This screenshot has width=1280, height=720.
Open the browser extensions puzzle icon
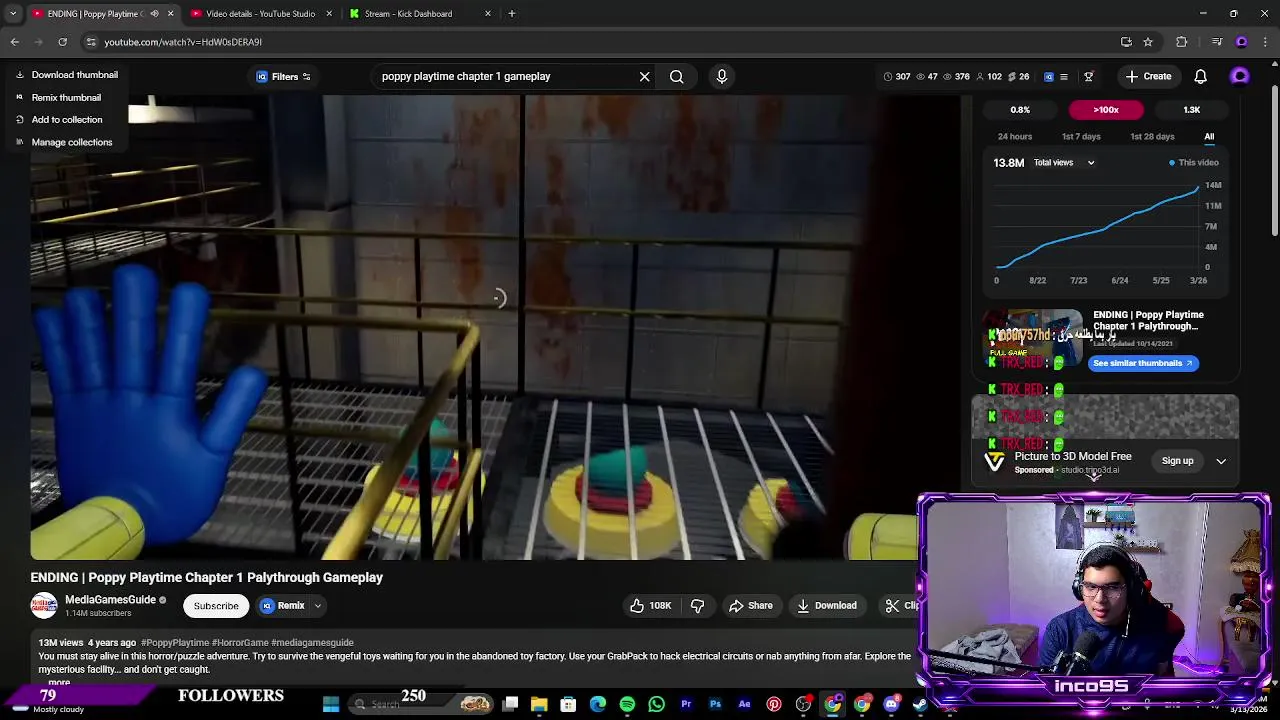point(1182,42)
